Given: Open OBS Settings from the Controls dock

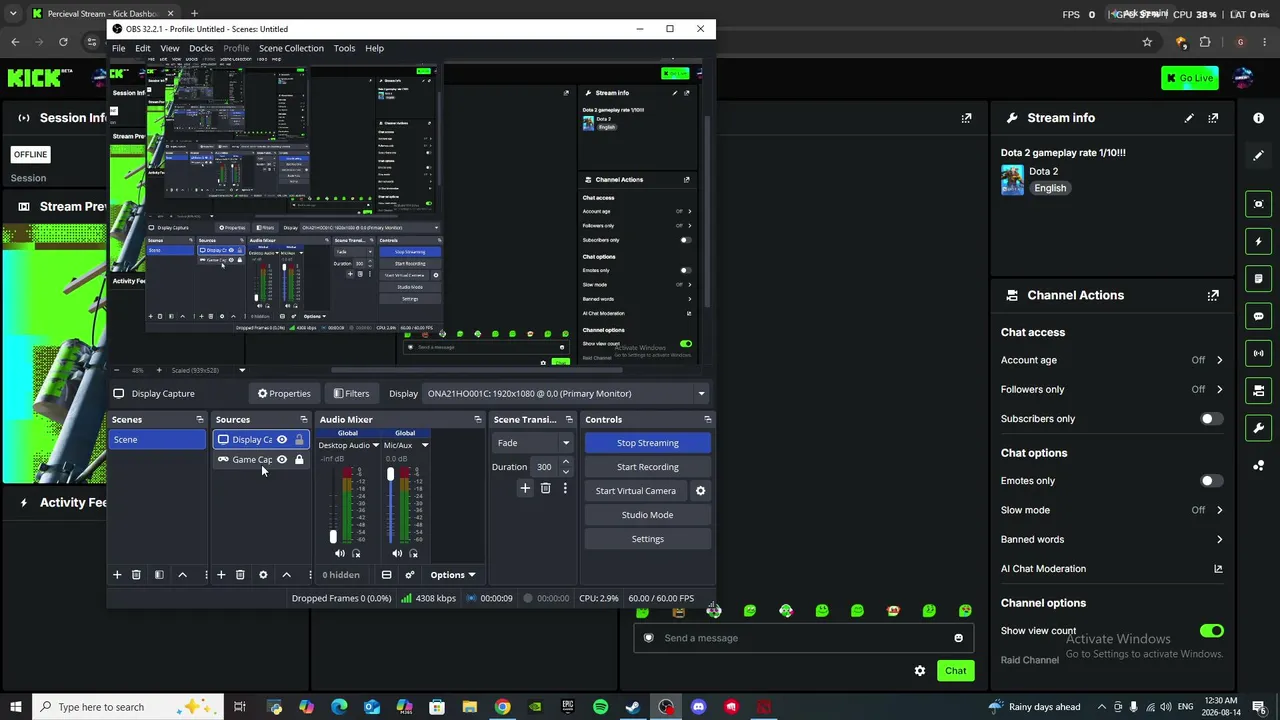Looking at the screenshot, I should coord(648,539).
